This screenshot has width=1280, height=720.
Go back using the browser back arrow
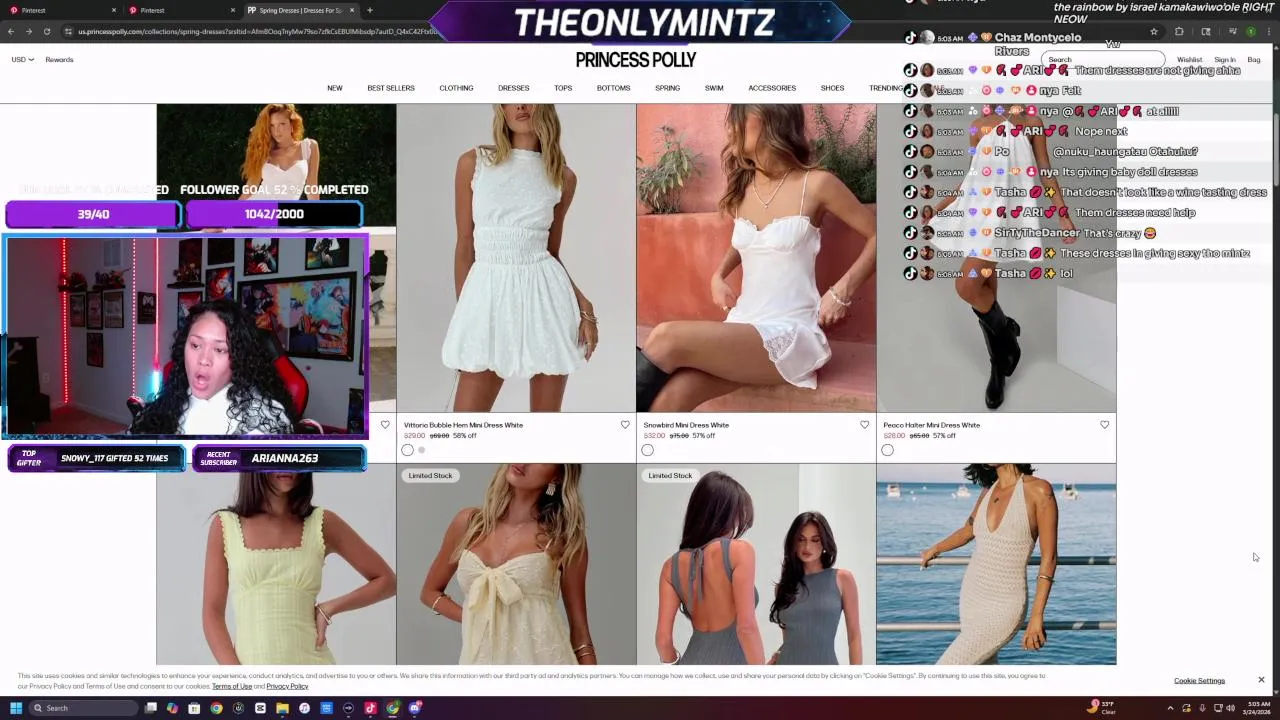[x=11, y=31]
